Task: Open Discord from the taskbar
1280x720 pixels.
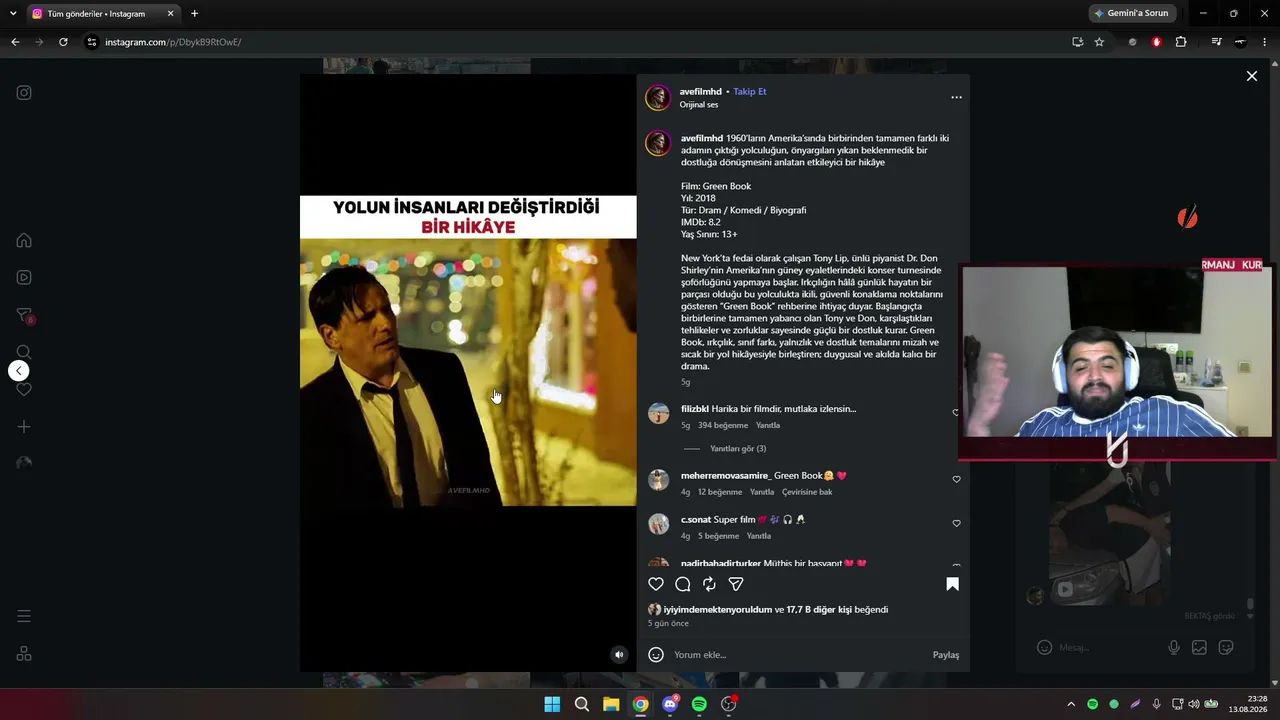Action: [x=670, y=704]
